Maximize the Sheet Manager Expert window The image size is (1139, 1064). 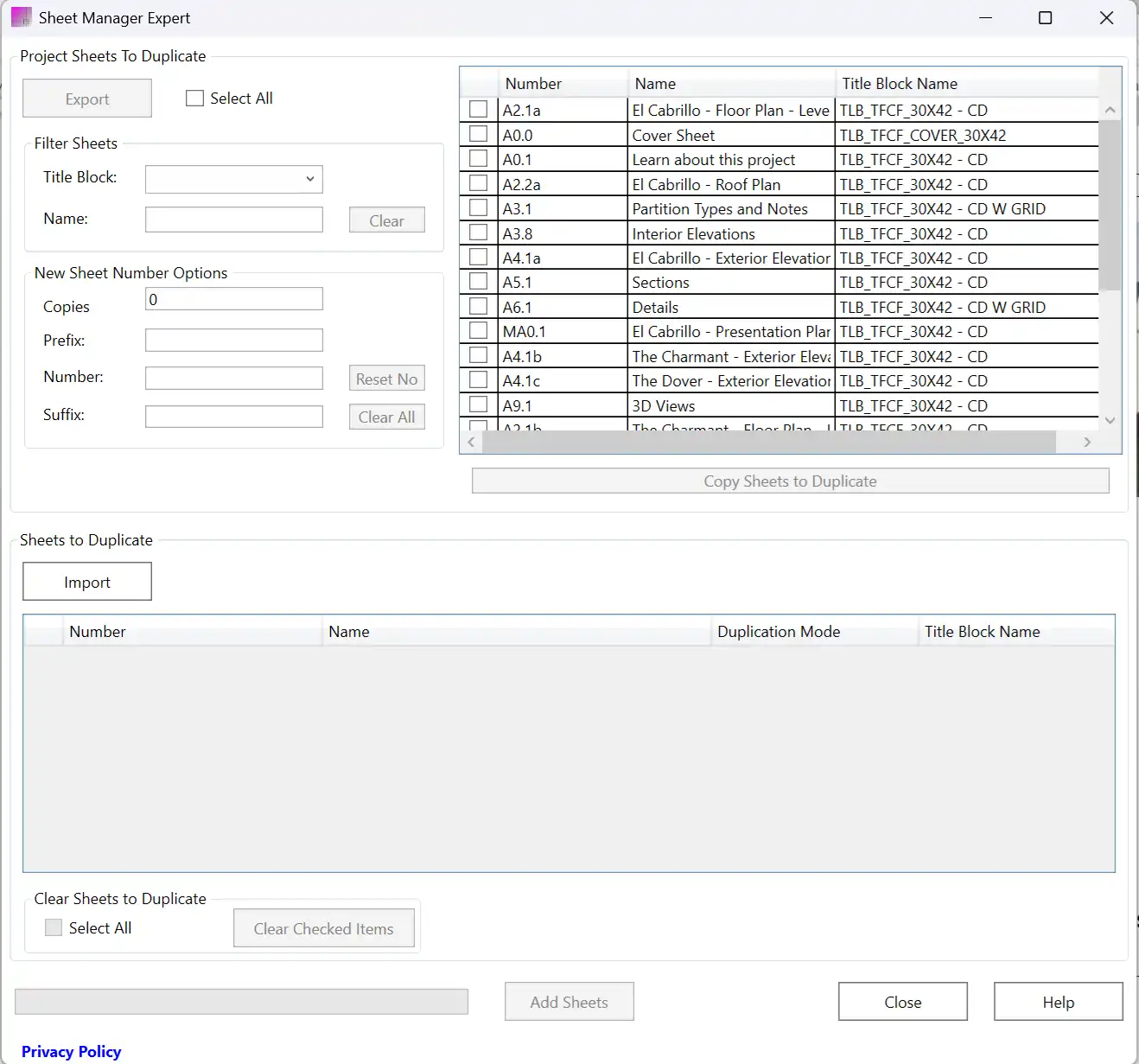pyautogui.click(x=1045, y=18)
